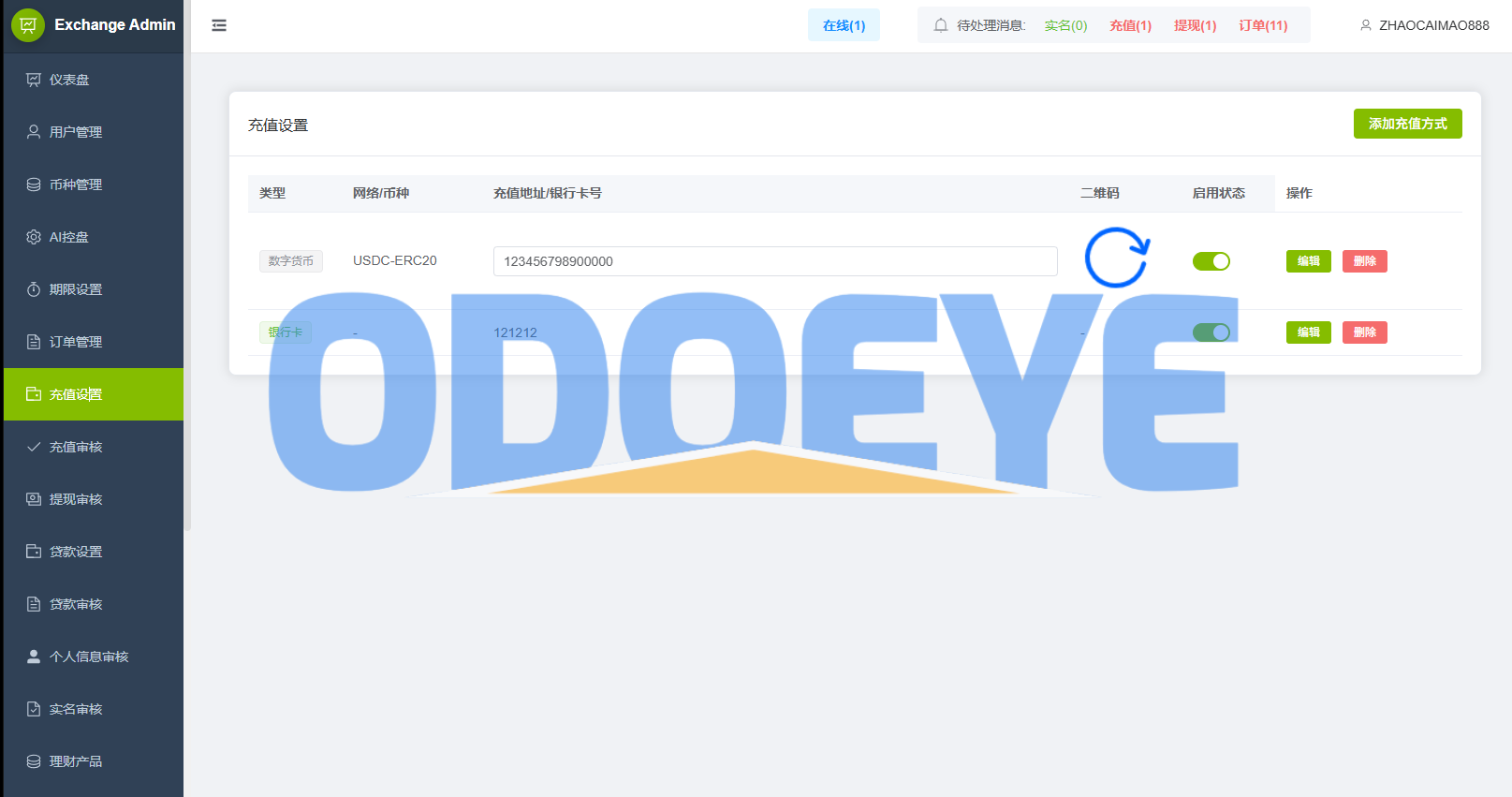The width and height of the screenshot is (1512, 797).
Task: Open pending 提现(1) withdrawal notifications
Action: 1195,25
